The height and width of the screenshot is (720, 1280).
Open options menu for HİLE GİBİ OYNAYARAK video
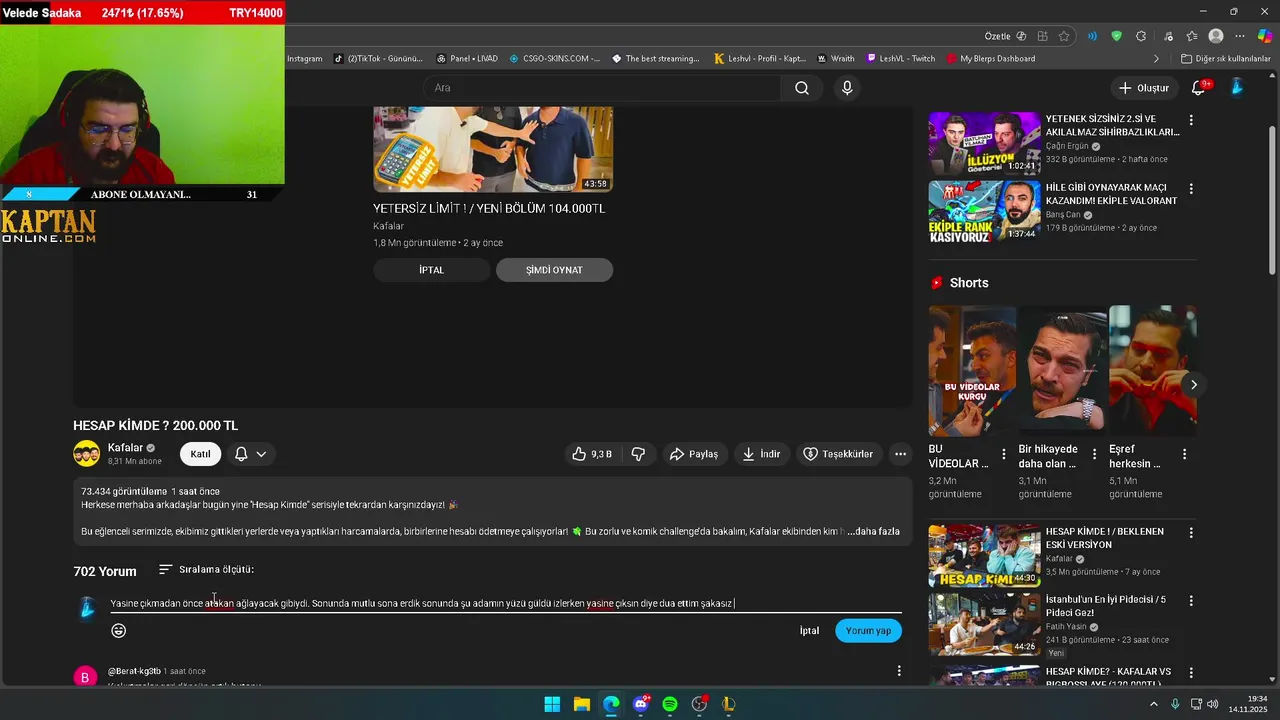click(1190, 188)
